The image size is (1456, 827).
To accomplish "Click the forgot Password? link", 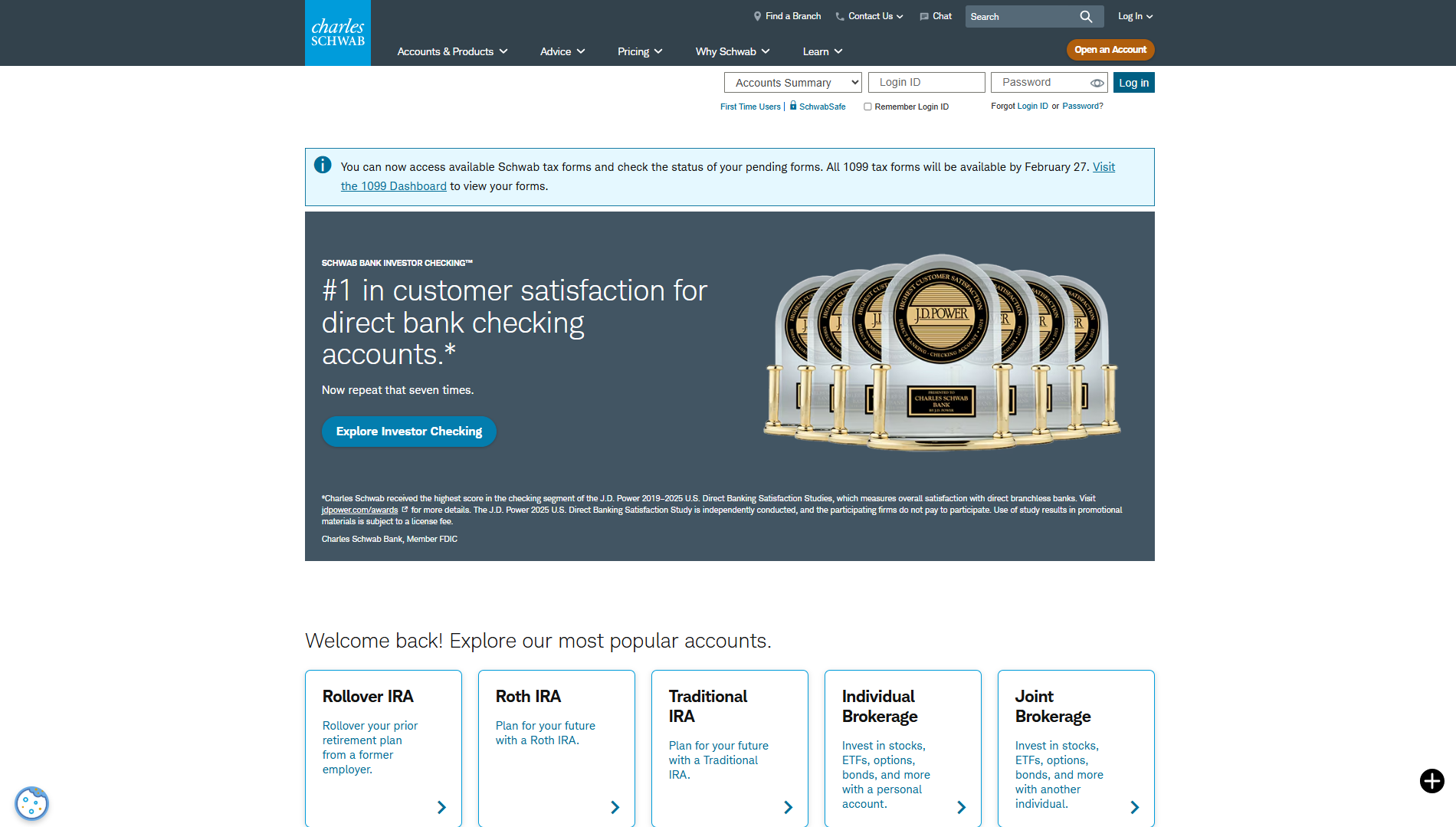I will pos(1082,106).
